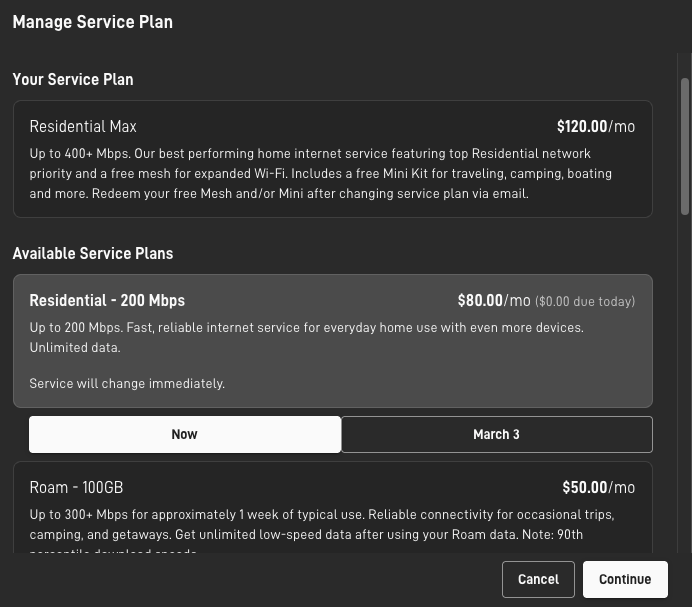Click the Roam plan description text
Screen dimensions: 692x607
[320, 524]
